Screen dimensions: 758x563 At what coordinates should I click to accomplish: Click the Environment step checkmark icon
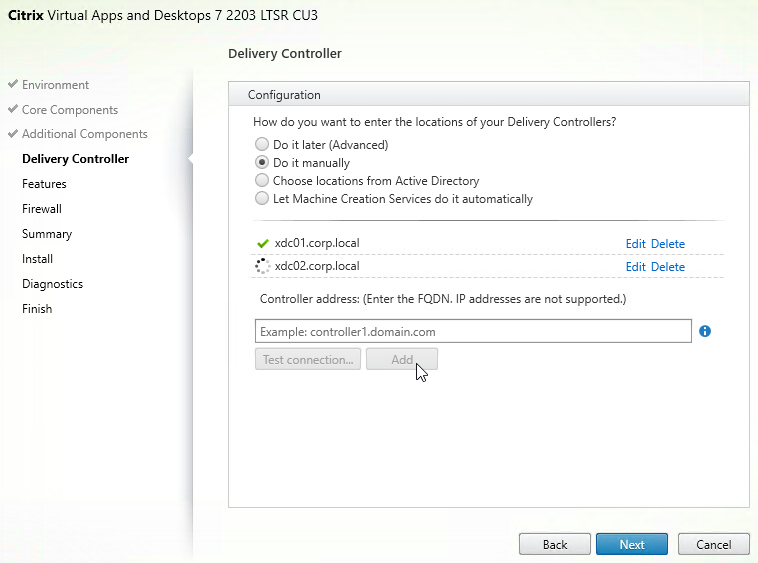[x=13, y=84]
